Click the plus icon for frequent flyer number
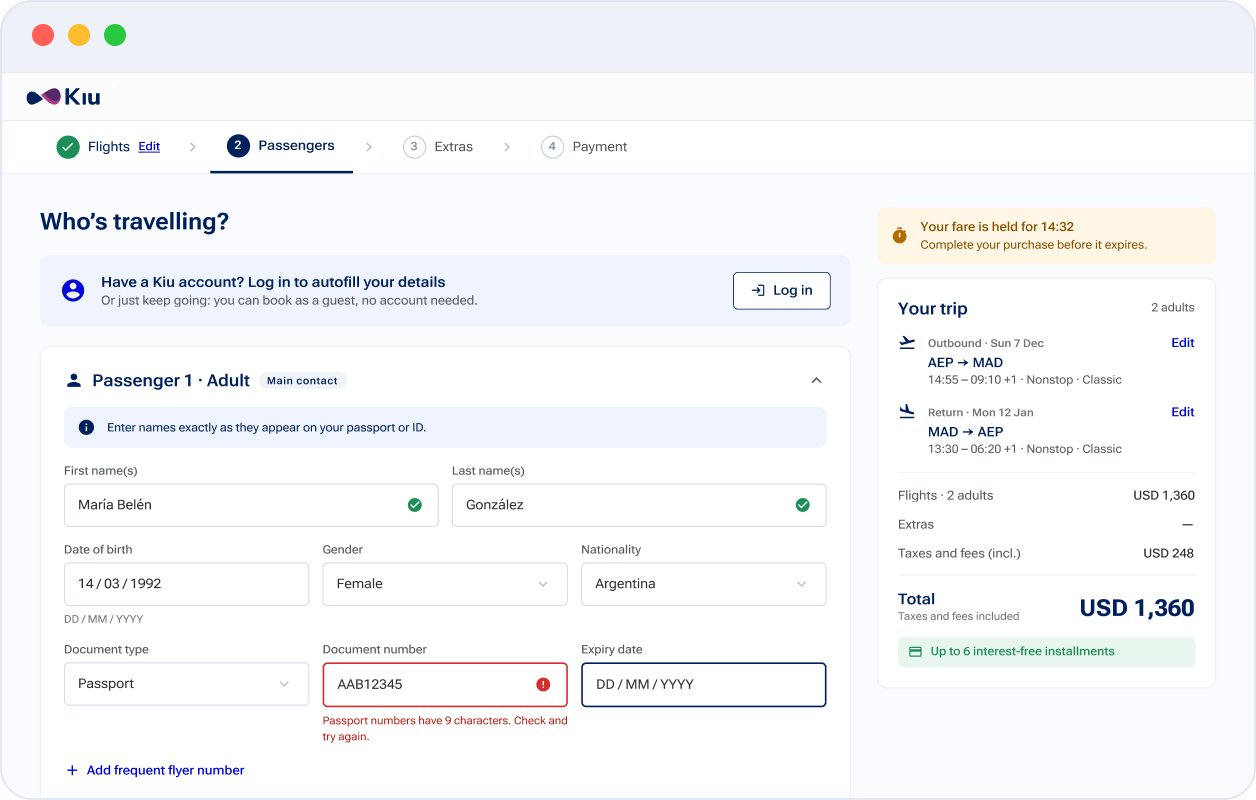The width and height of the screenshot is (1256, 800). click(x=72, y=770)
